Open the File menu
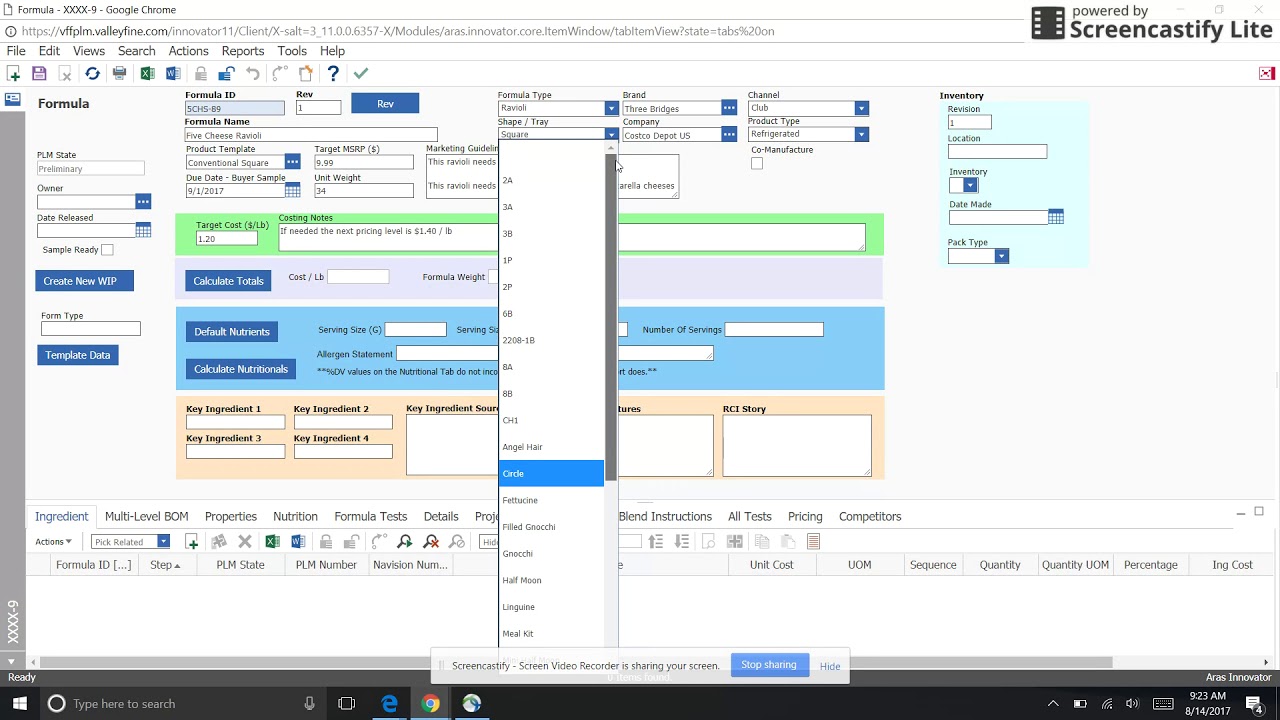Image resolution: width=1280 pixels, height=720 pixels. (x=16, y=51)
